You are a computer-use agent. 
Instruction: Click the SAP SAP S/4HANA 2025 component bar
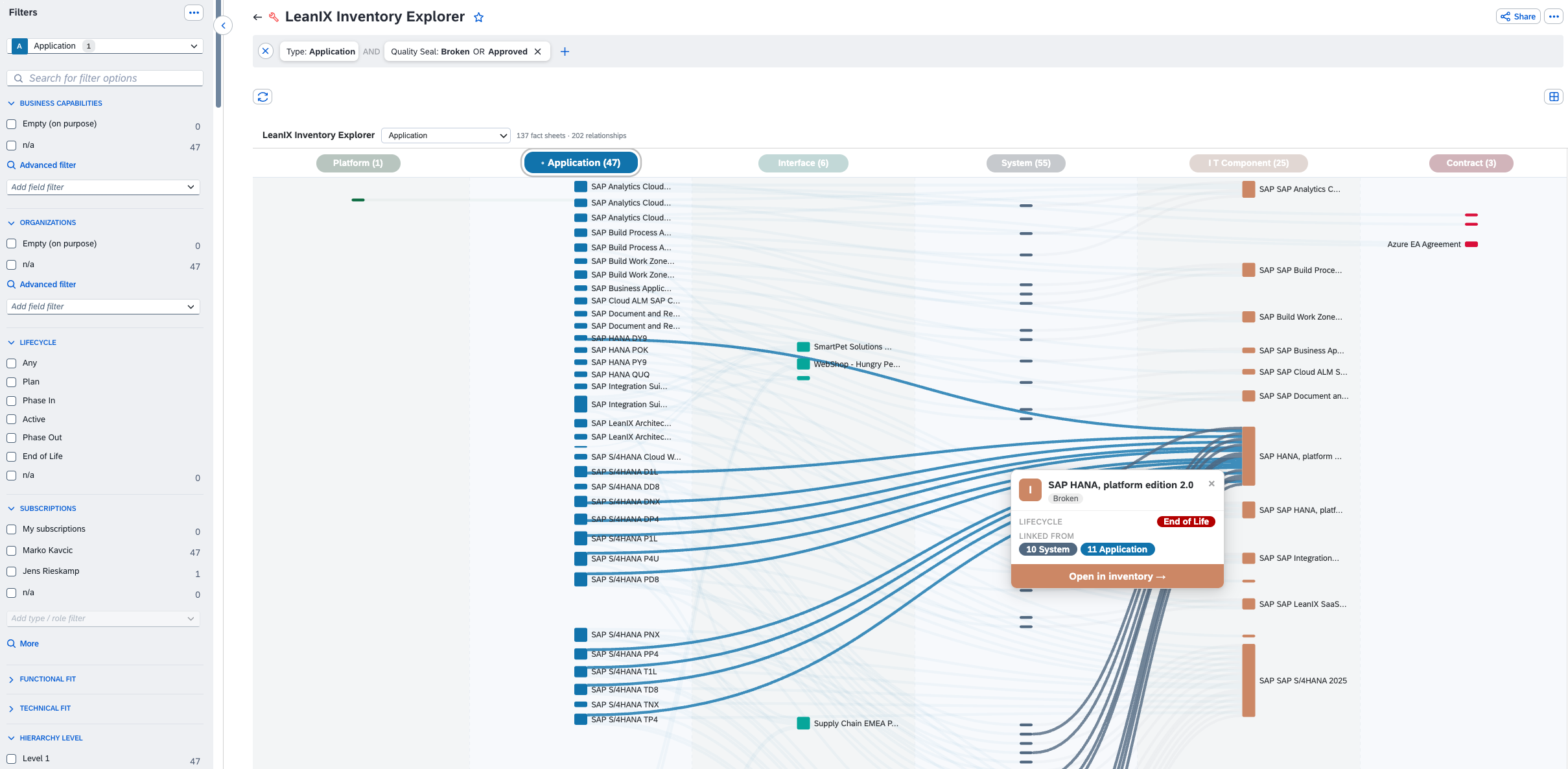click(x=1248, y=680)
